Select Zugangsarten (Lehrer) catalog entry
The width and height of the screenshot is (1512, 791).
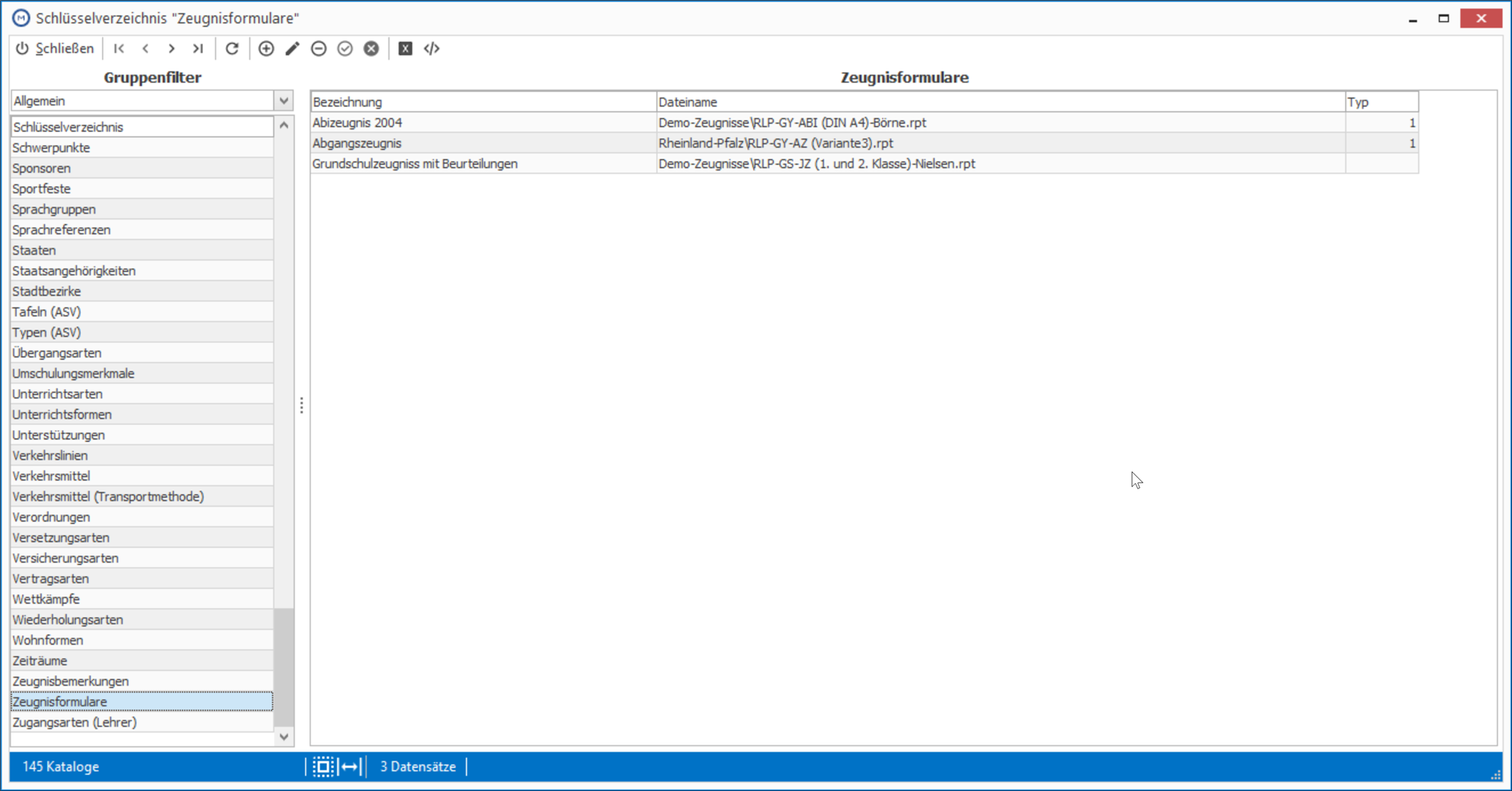tap(142, 723)
